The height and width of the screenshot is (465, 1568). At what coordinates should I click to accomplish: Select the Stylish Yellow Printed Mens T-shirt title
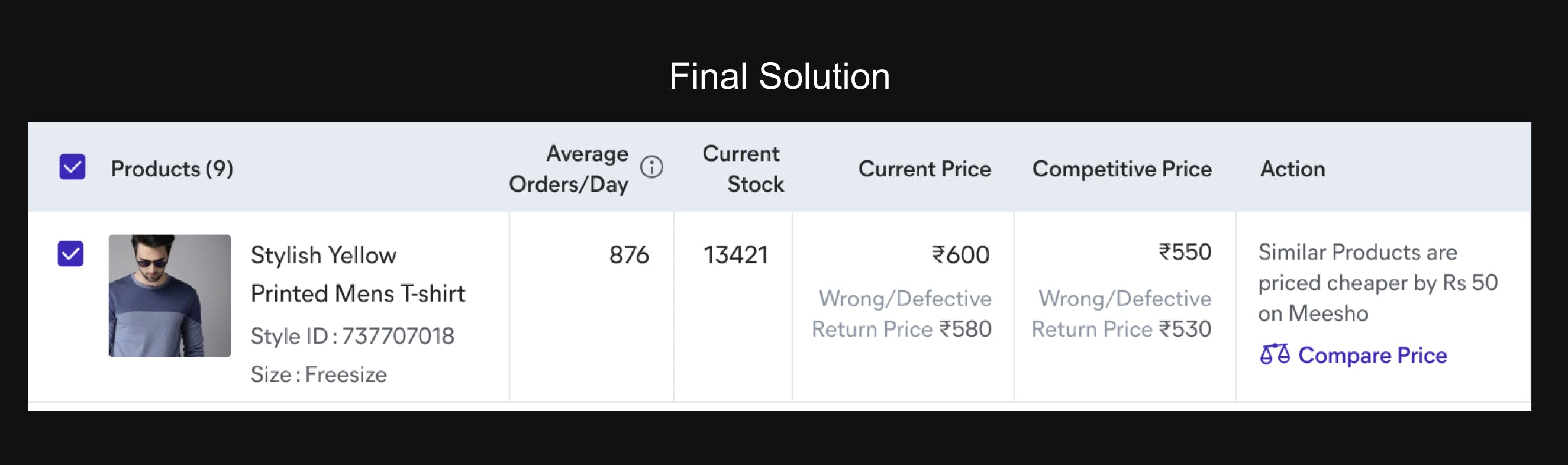click(x=358, y=274)
